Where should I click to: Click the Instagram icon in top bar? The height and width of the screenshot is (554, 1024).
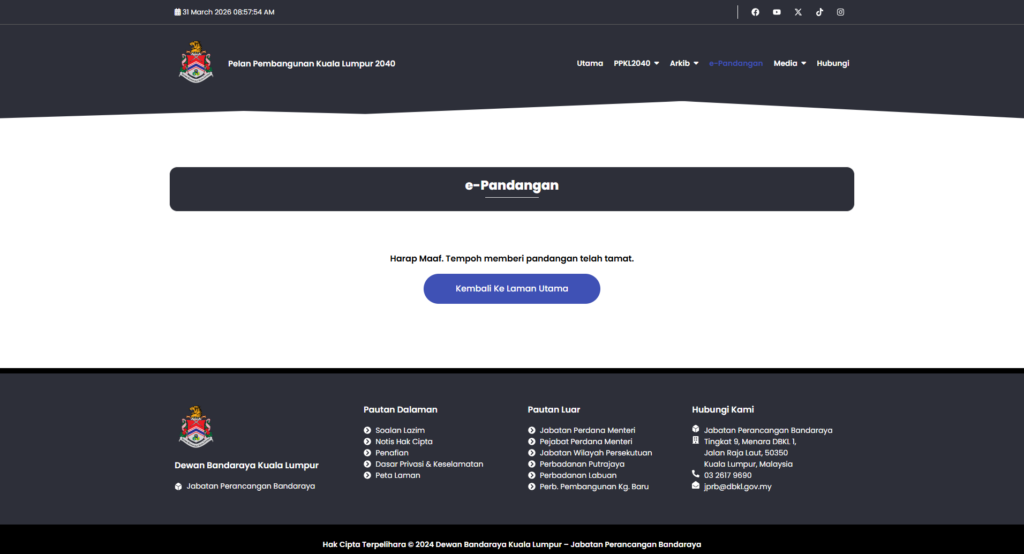(840, 12)
